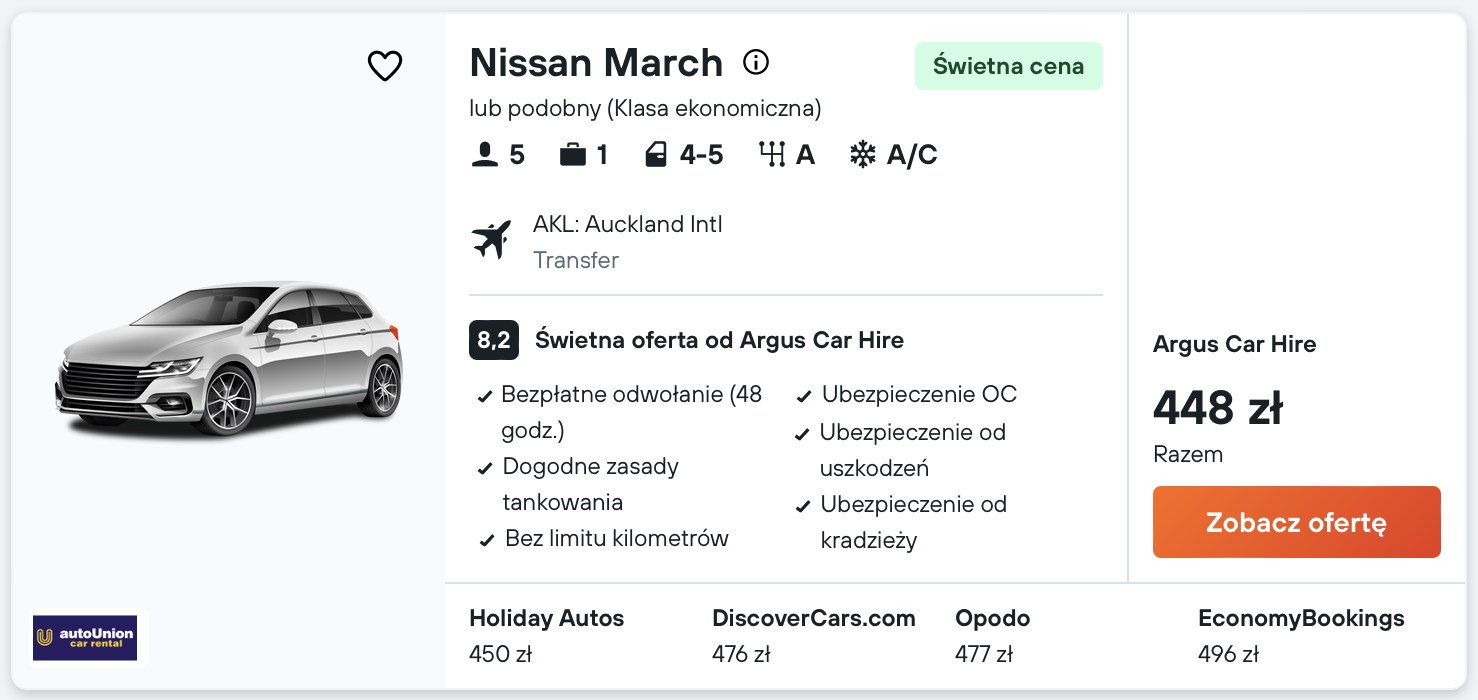This screenshot has height=700, width=1478.
Task: Click the passenger seats icon
Action: tap(484, 155)
